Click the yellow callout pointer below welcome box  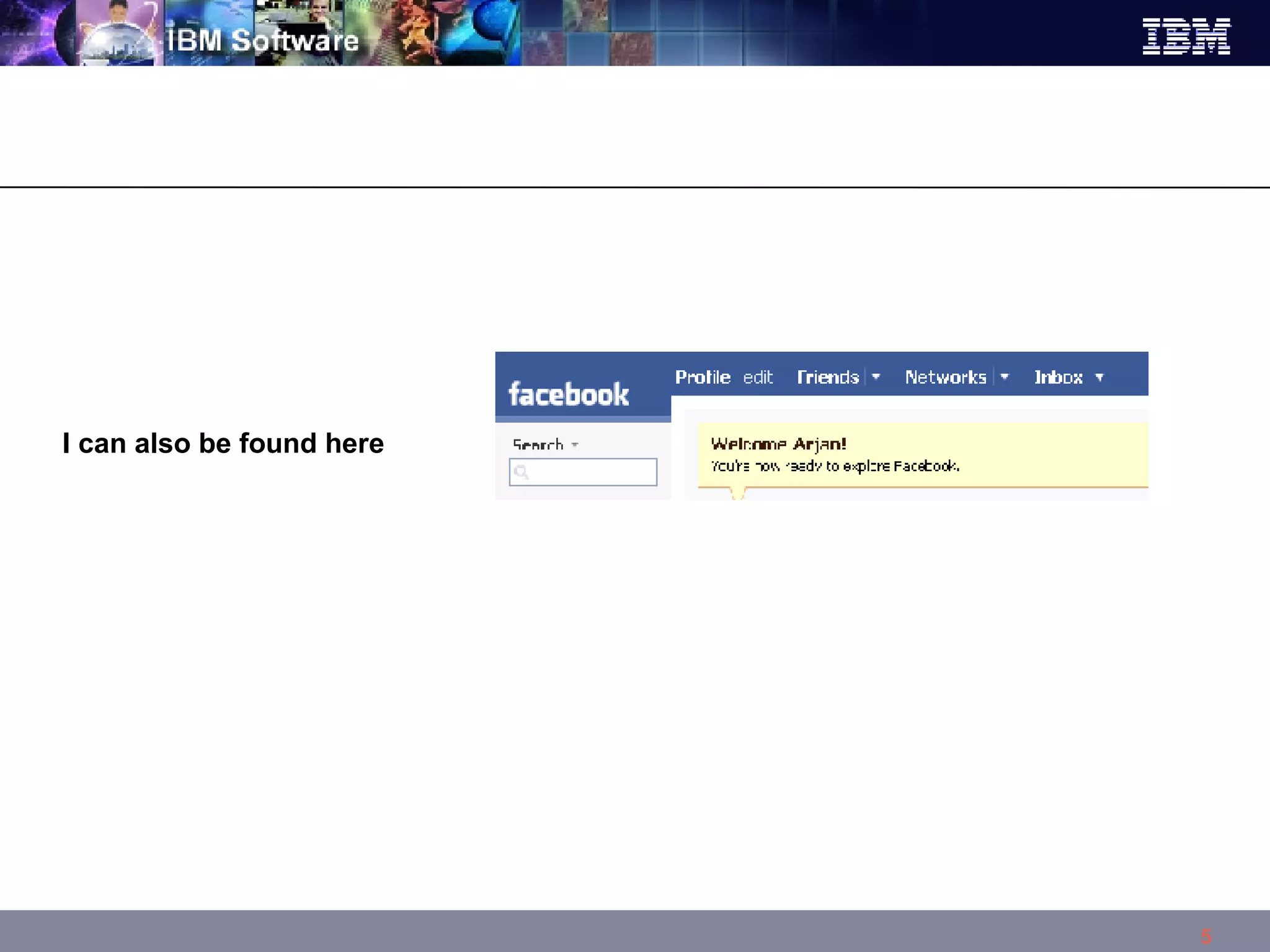[x=737, y=493]
